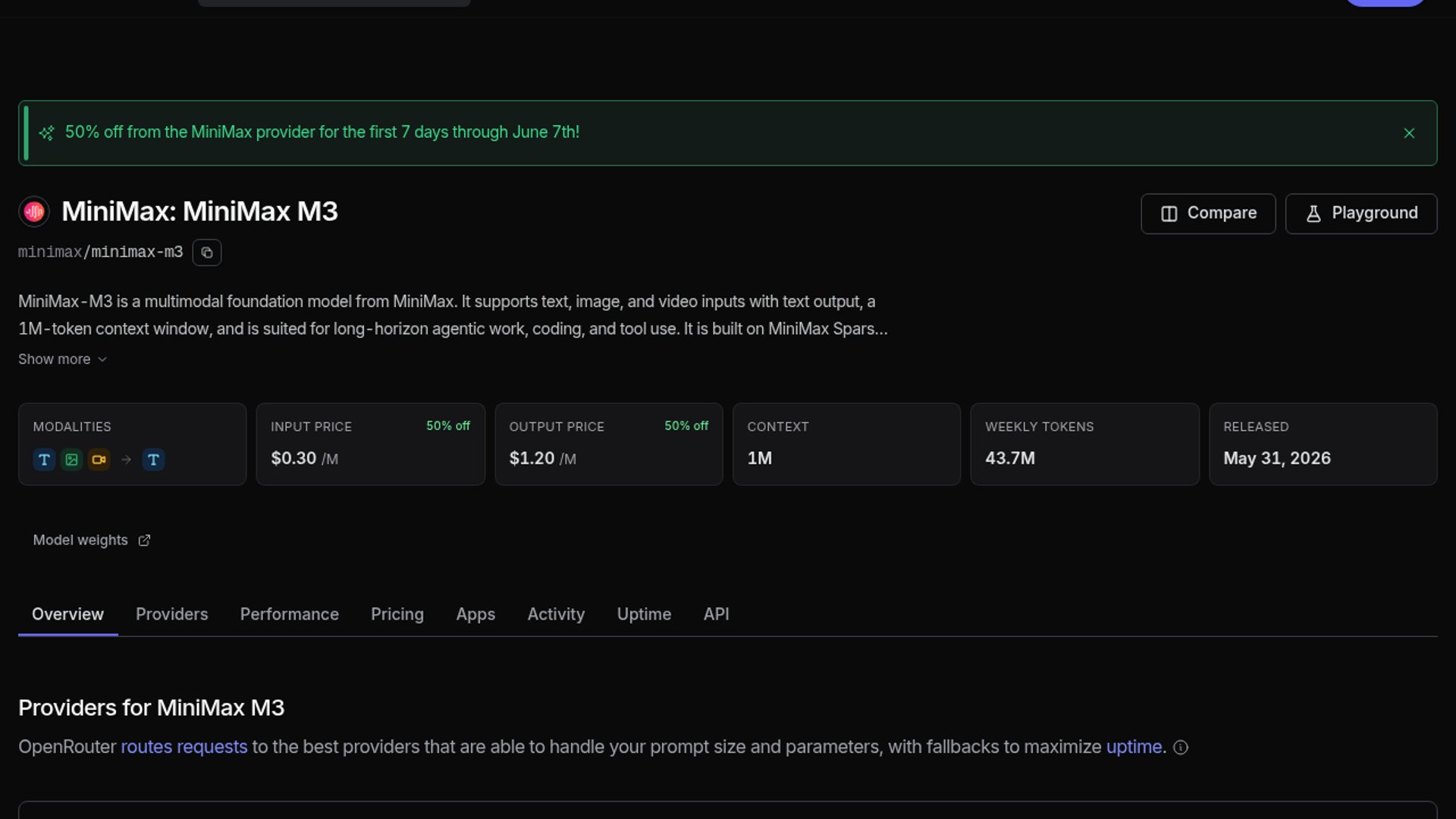
Task: Click the $1.20 /M output price value
Action: 543,459
